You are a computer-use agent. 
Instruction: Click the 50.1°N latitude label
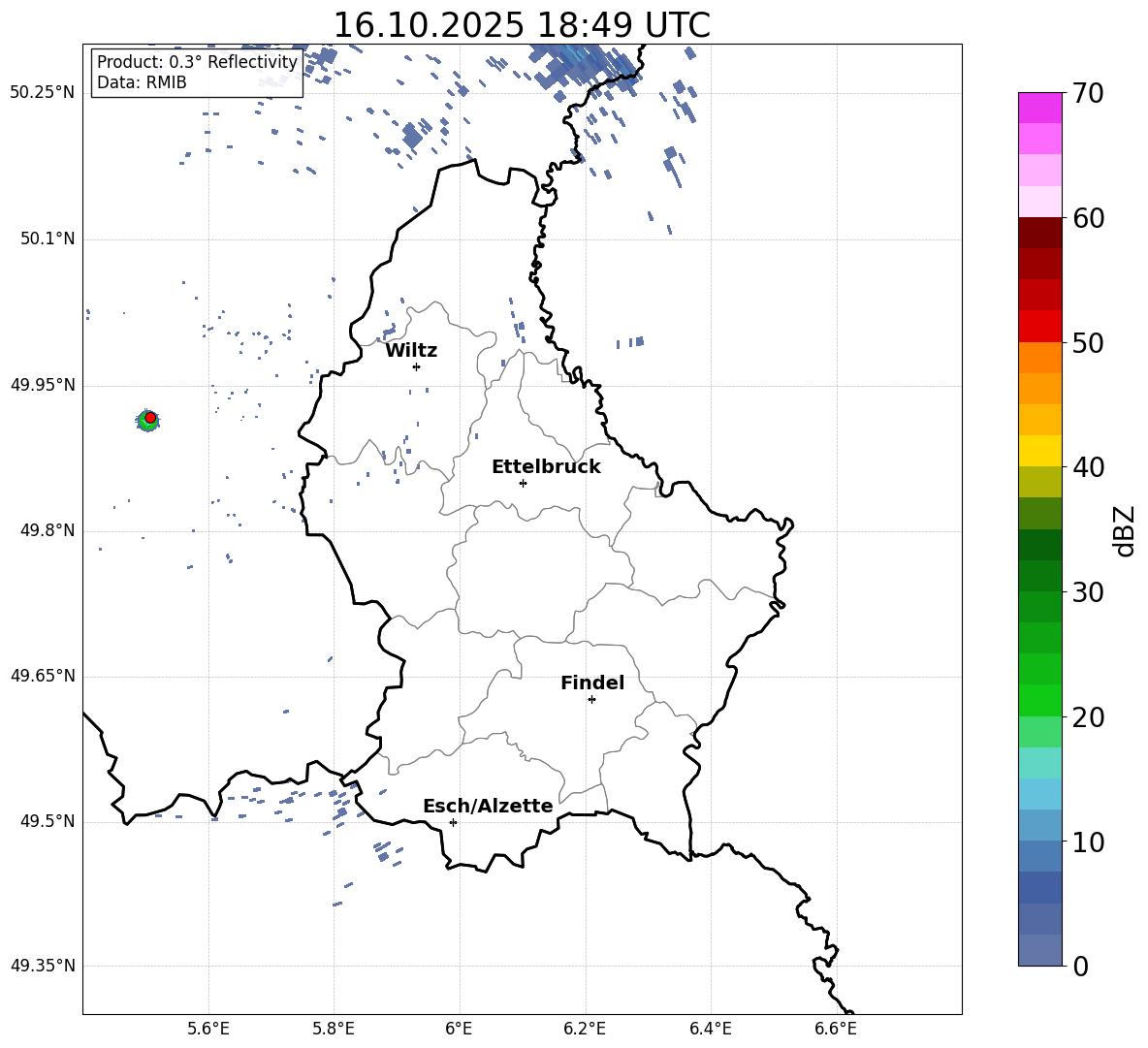[48, 238]
